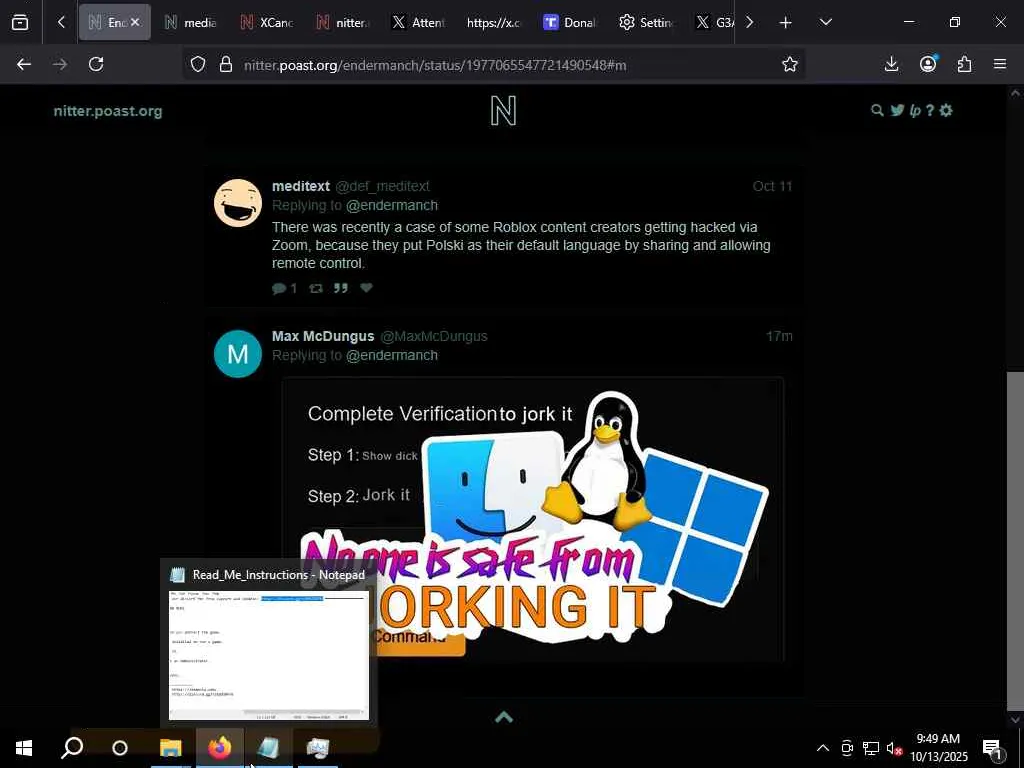This screenshot has width=1024, height=768.
Task: Open the Windows Start menu
Action: point(24,748)
